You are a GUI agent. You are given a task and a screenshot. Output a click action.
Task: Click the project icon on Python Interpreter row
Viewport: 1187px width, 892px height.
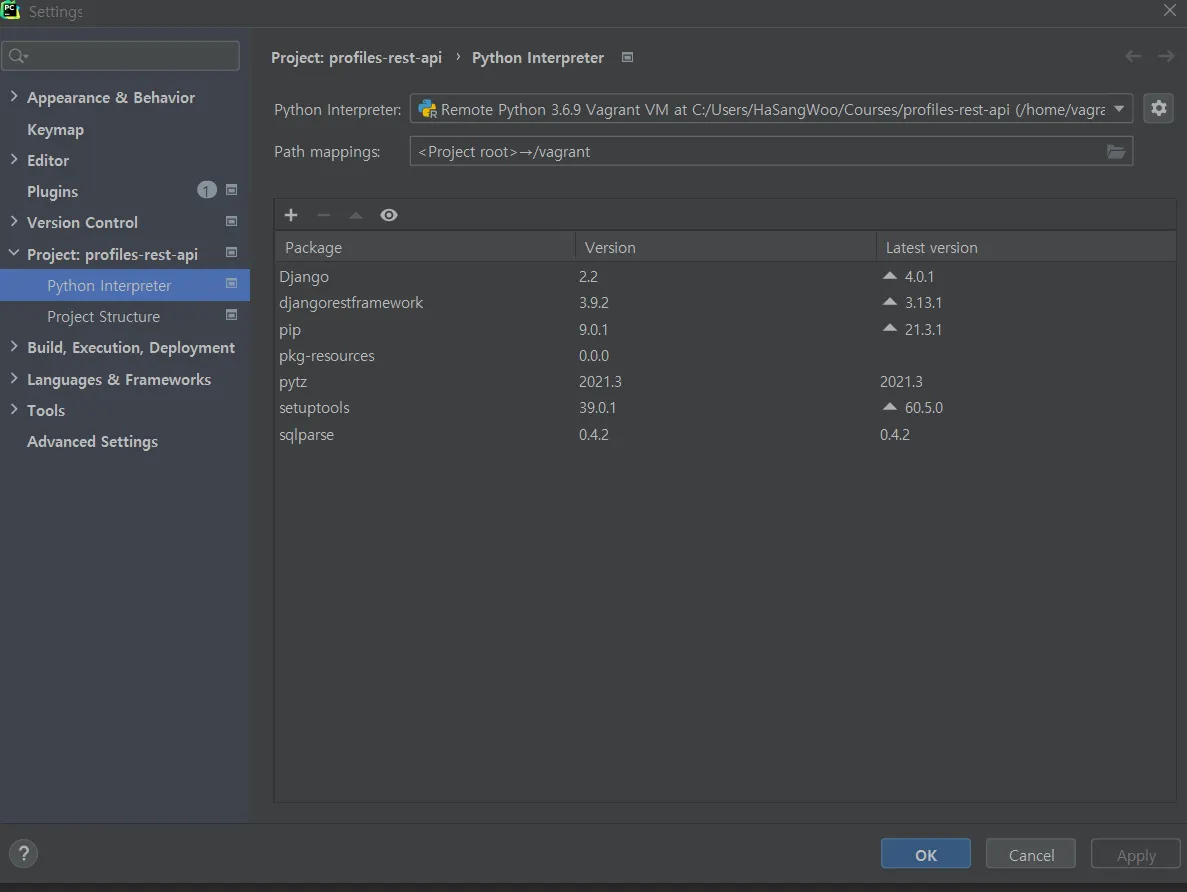[232, 283]
